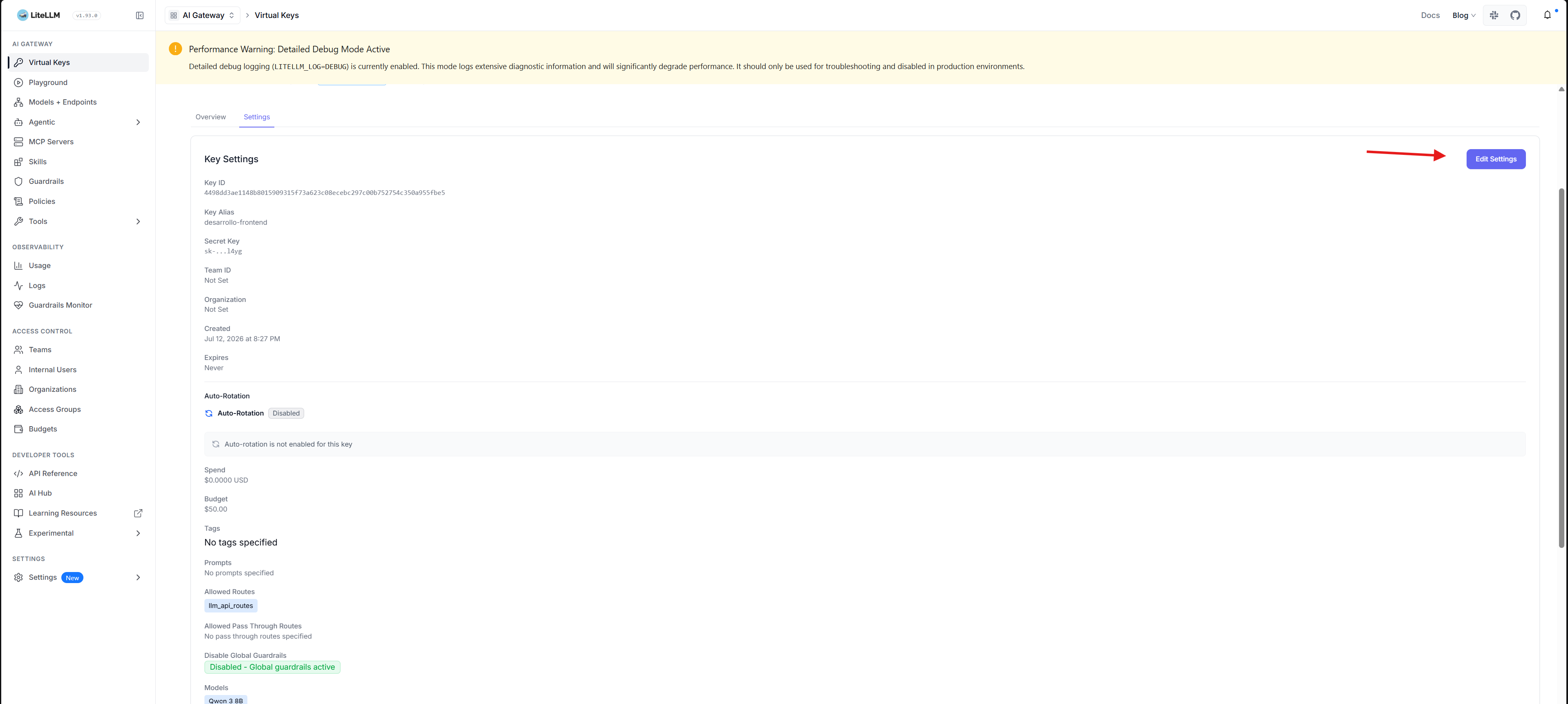Screen dimensions: 1568x704
Task: Open notifications bell
Action: (x=1547, y=15)
